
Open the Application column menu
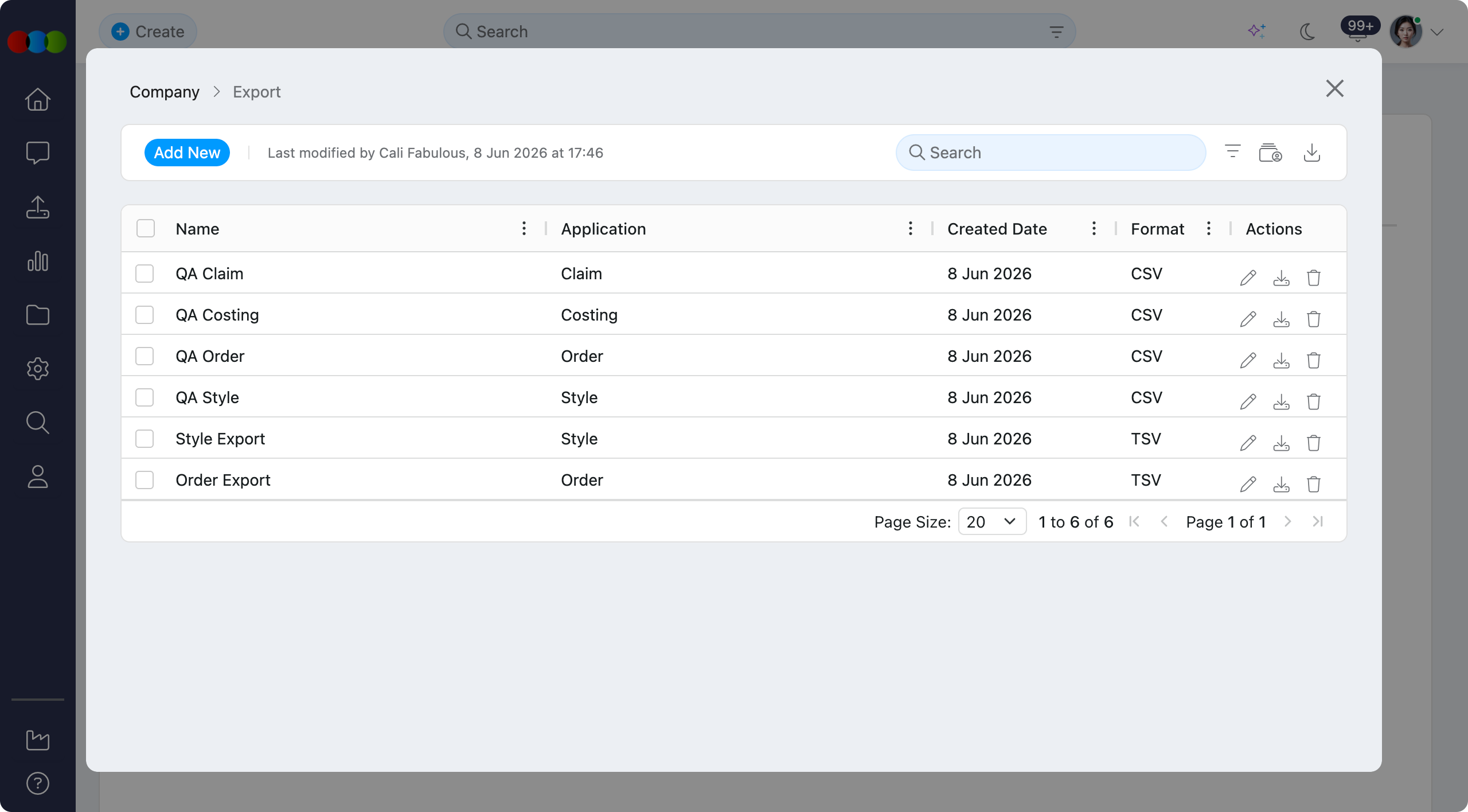coord(910,228)
